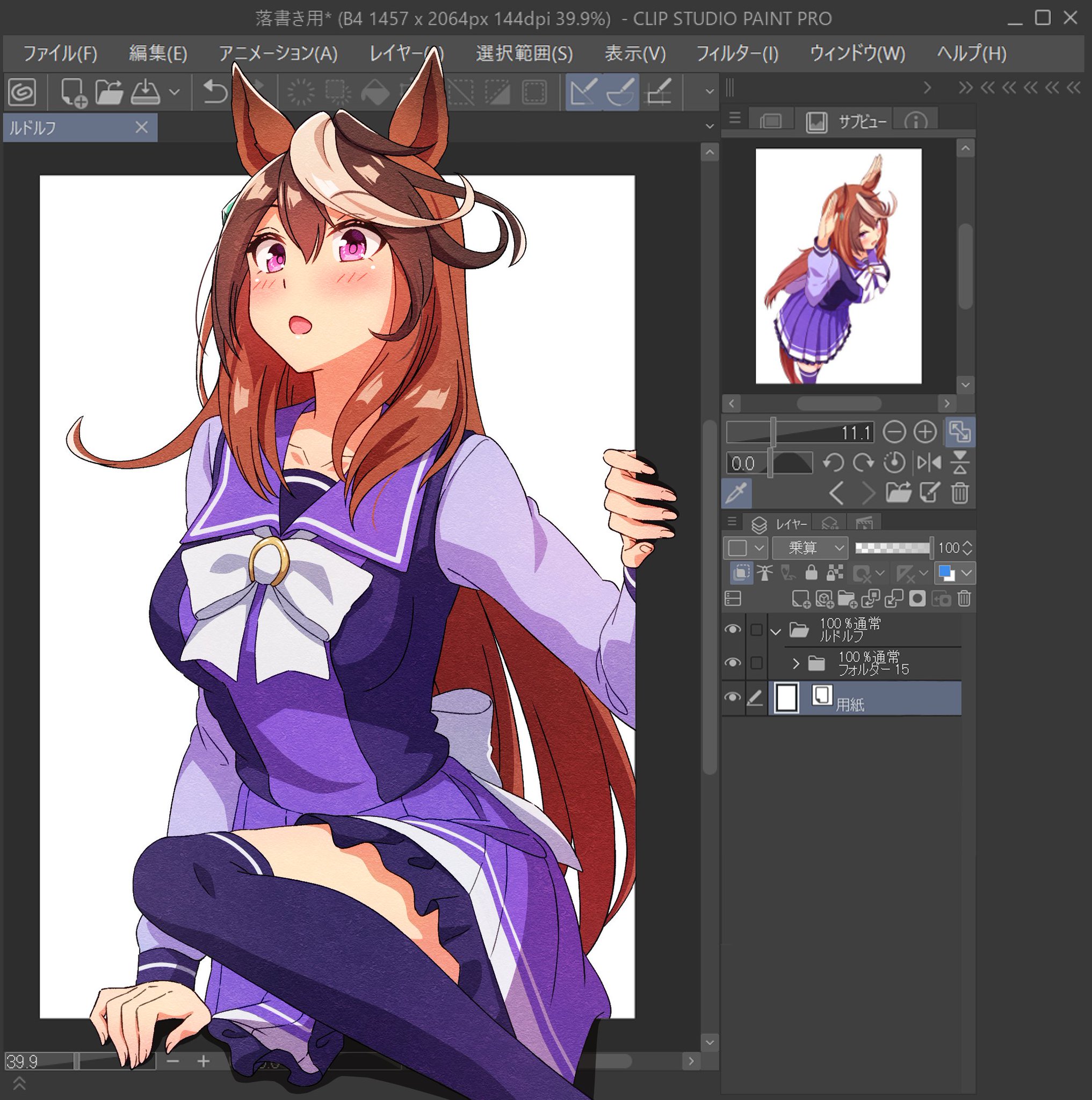Click the create layer mask icon
This screenshot has width=1092, height=1100.
917,598
